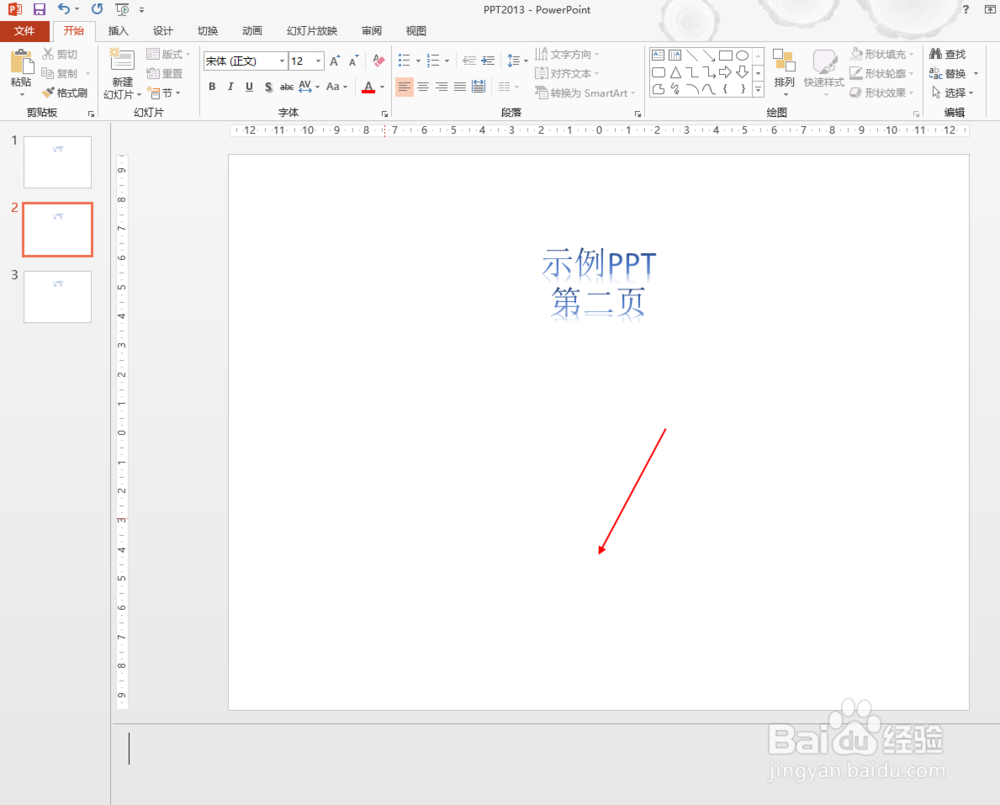Select the text box shape in gallery
Image resolution: width=1000 pixels, height=805 pixels.
pyautogui.click(x=658, y=55)
